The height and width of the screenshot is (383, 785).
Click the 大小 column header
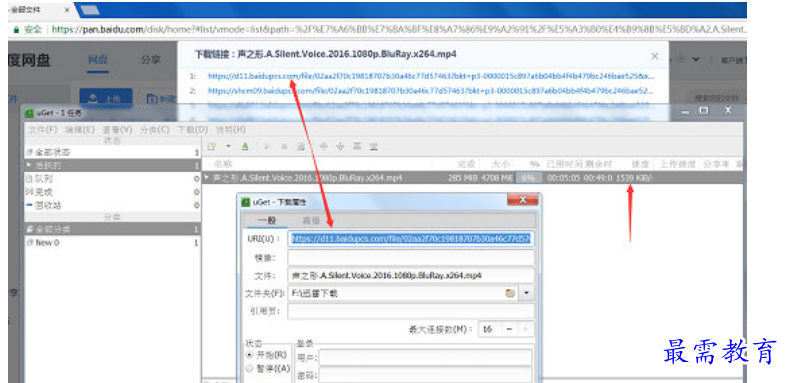(x=500, y=164)
